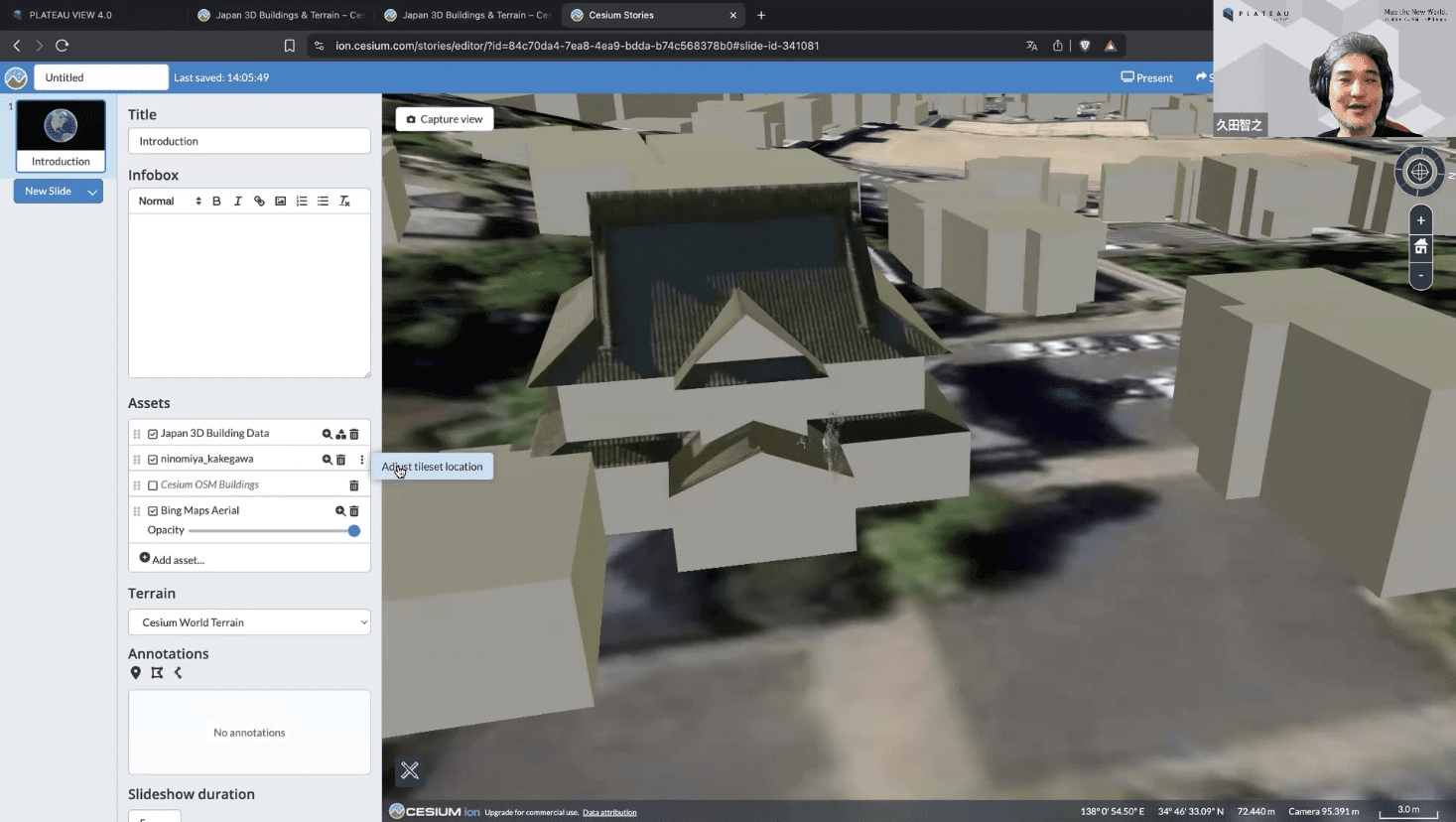Open styling for Japan 3D Building Data

click(340, 434)
